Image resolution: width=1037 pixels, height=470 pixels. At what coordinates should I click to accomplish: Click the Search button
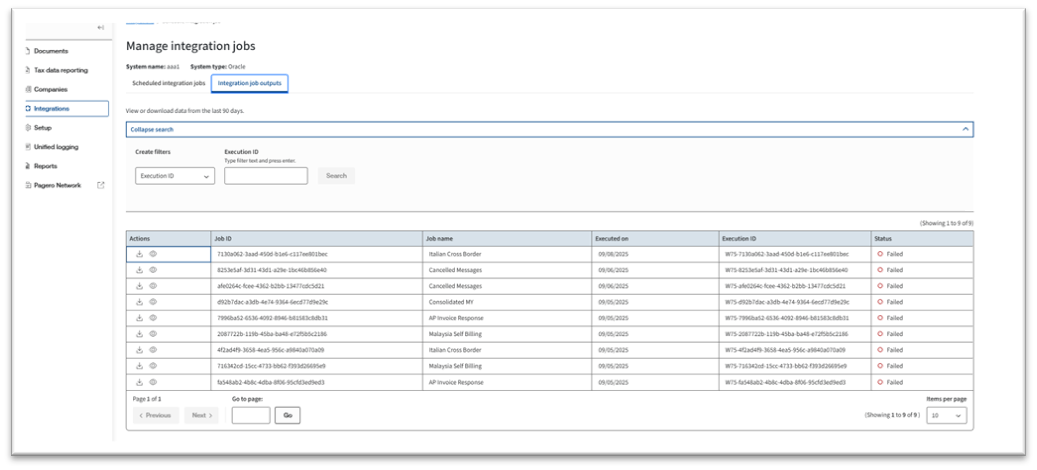click(336, 176)
